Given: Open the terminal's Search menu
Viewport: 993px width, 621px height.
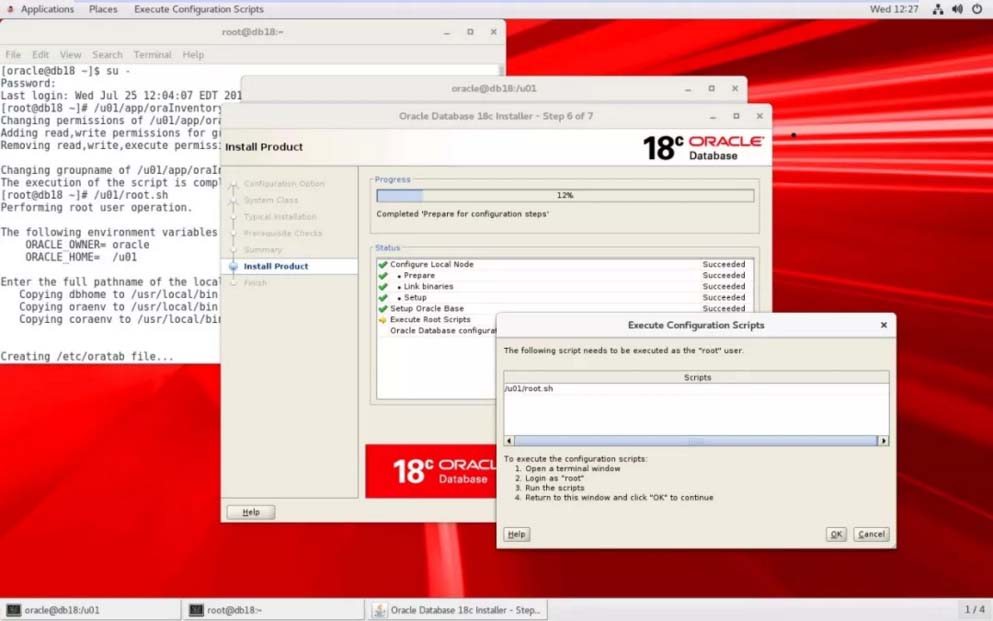Looking at the screenshot, I should [x=107, y=55].
